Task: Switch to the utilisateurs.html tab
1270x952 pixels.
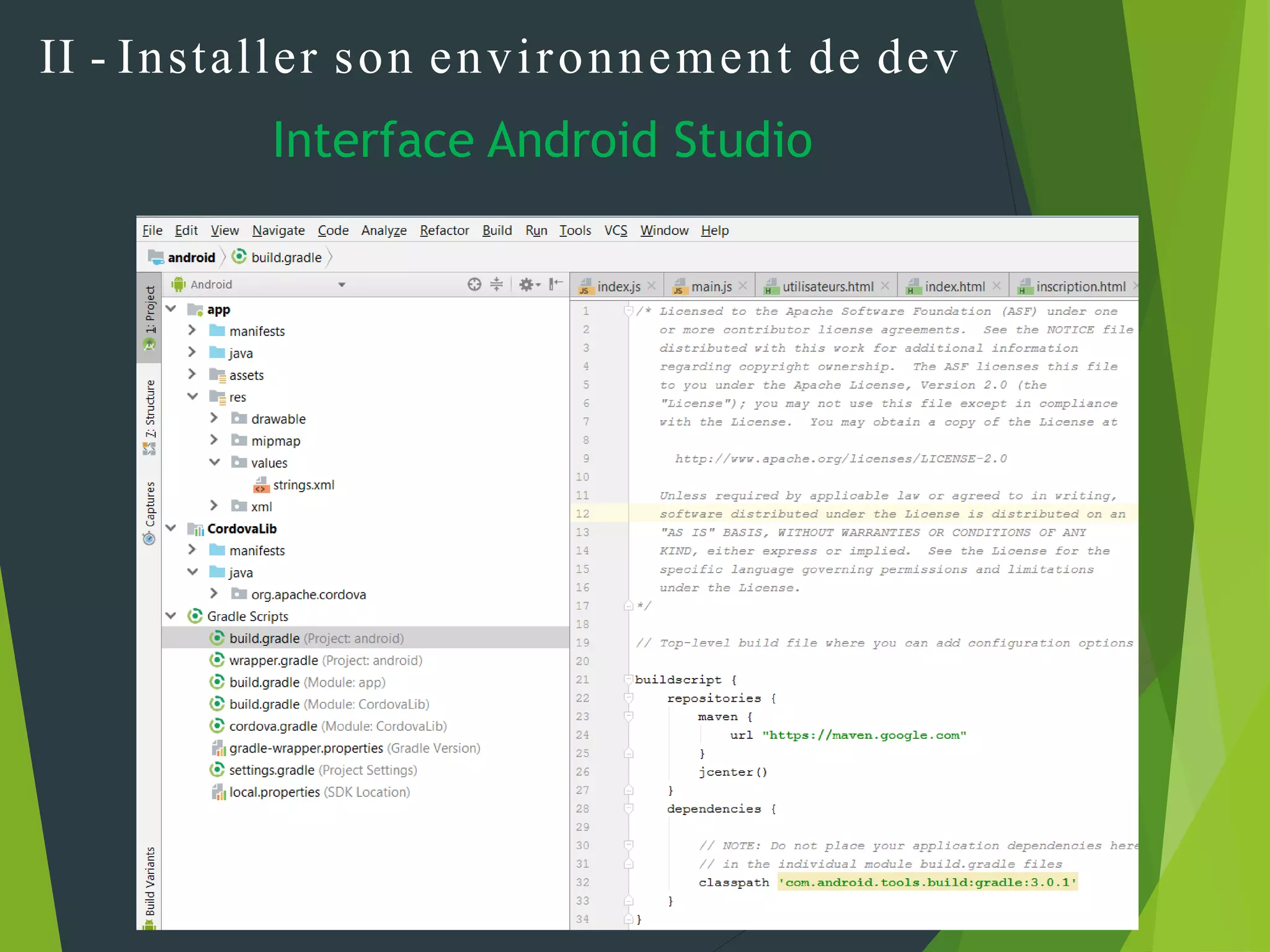Action: click(827, 286)
